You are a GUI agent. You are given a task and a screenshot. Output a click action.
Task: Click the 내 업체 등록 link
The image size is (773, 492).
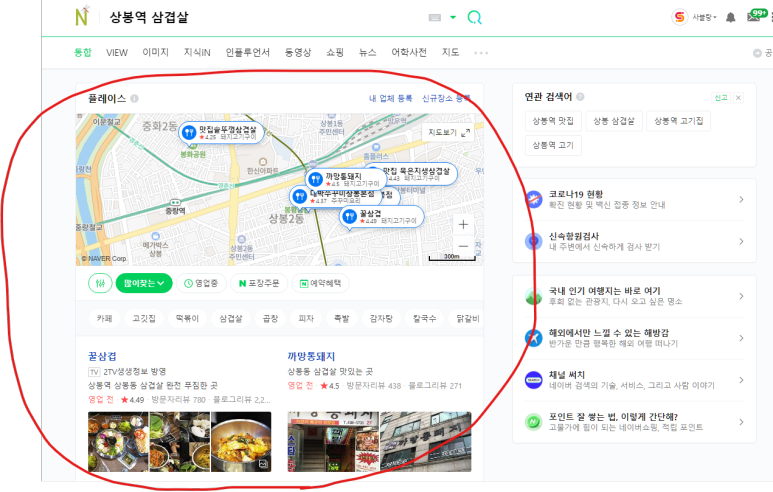tap(390, 99)
